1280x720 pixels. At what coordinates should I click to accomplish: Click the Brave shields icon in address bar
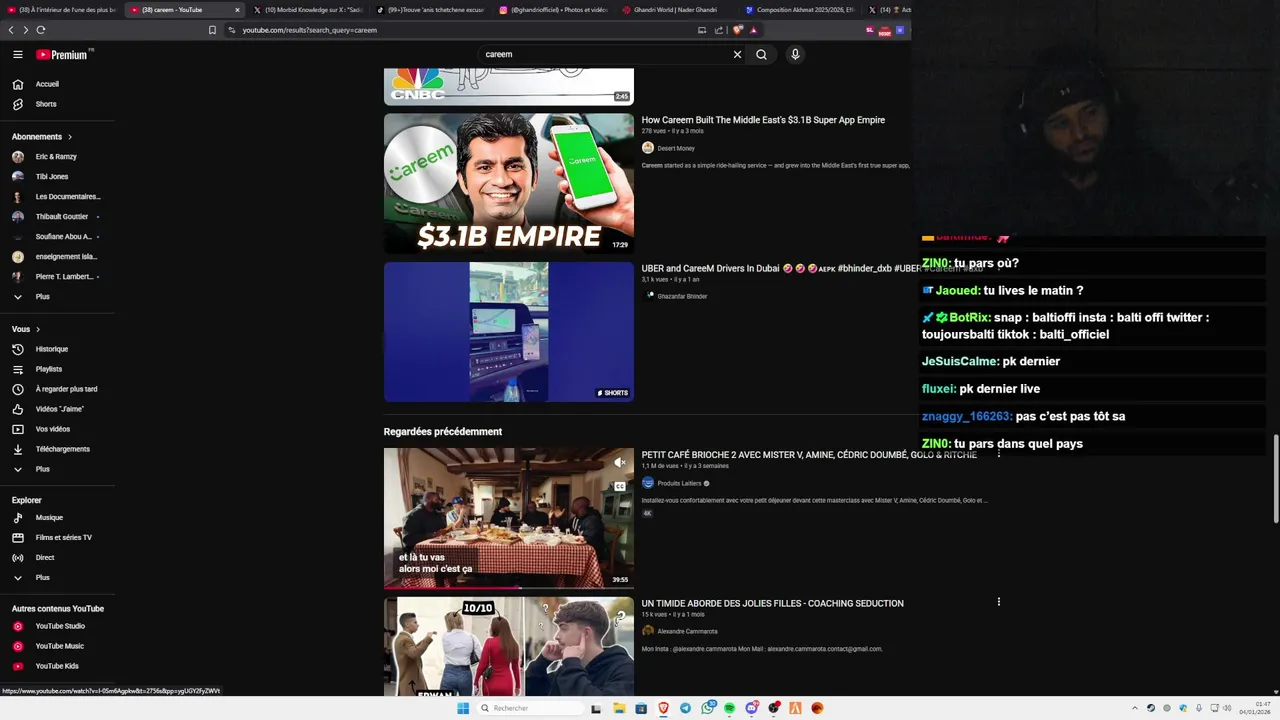pos(738,30)
